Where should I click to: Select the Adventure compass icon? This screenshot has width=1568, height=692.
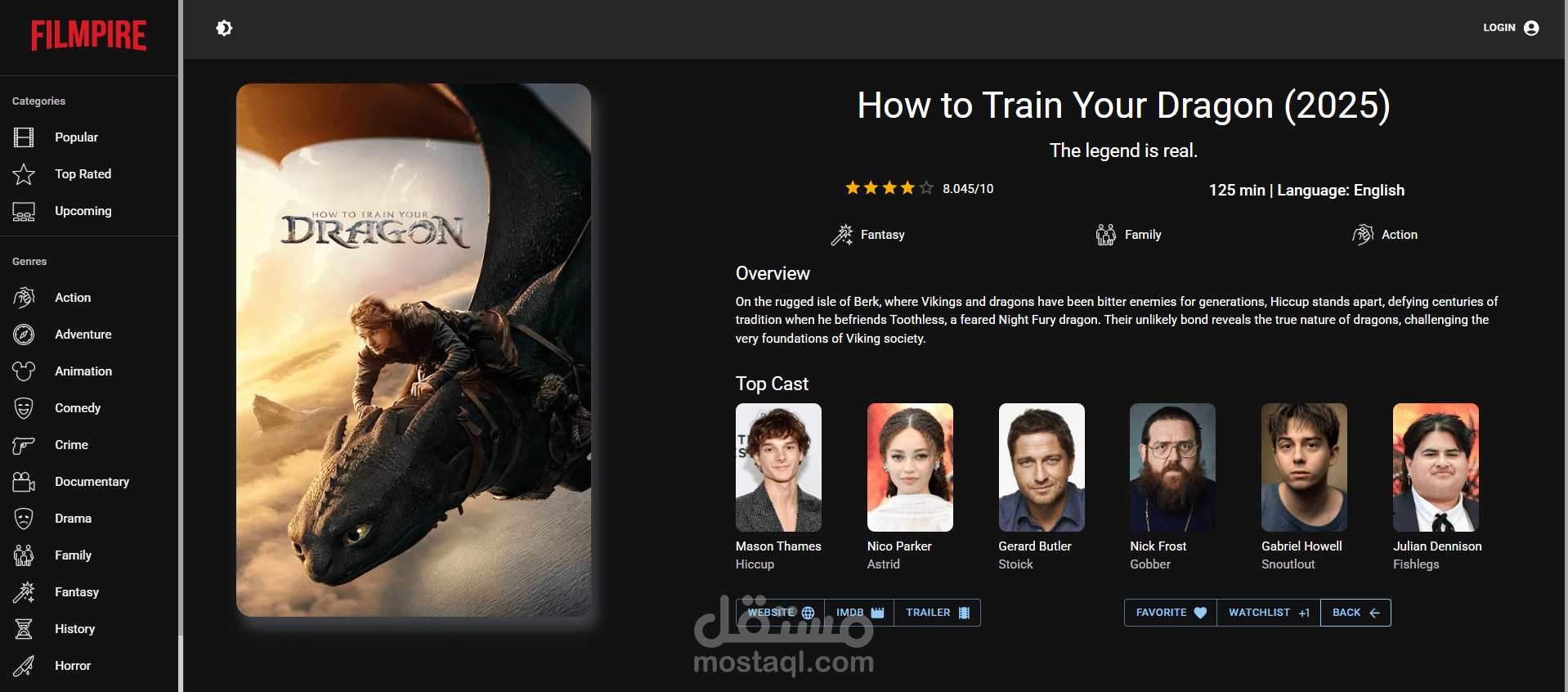(x=24, y=335)
